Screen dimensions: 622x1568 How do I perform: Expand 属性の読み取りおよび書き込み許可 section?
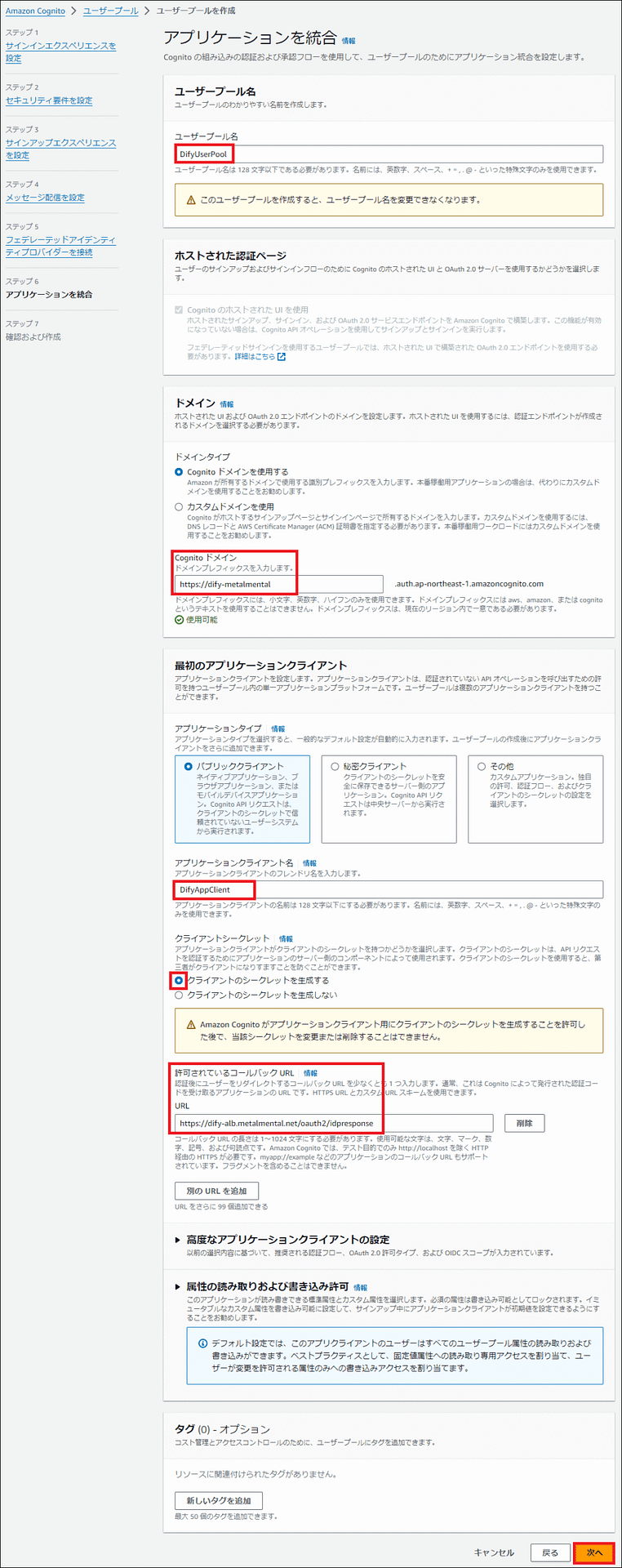(x=178, y=1287)
